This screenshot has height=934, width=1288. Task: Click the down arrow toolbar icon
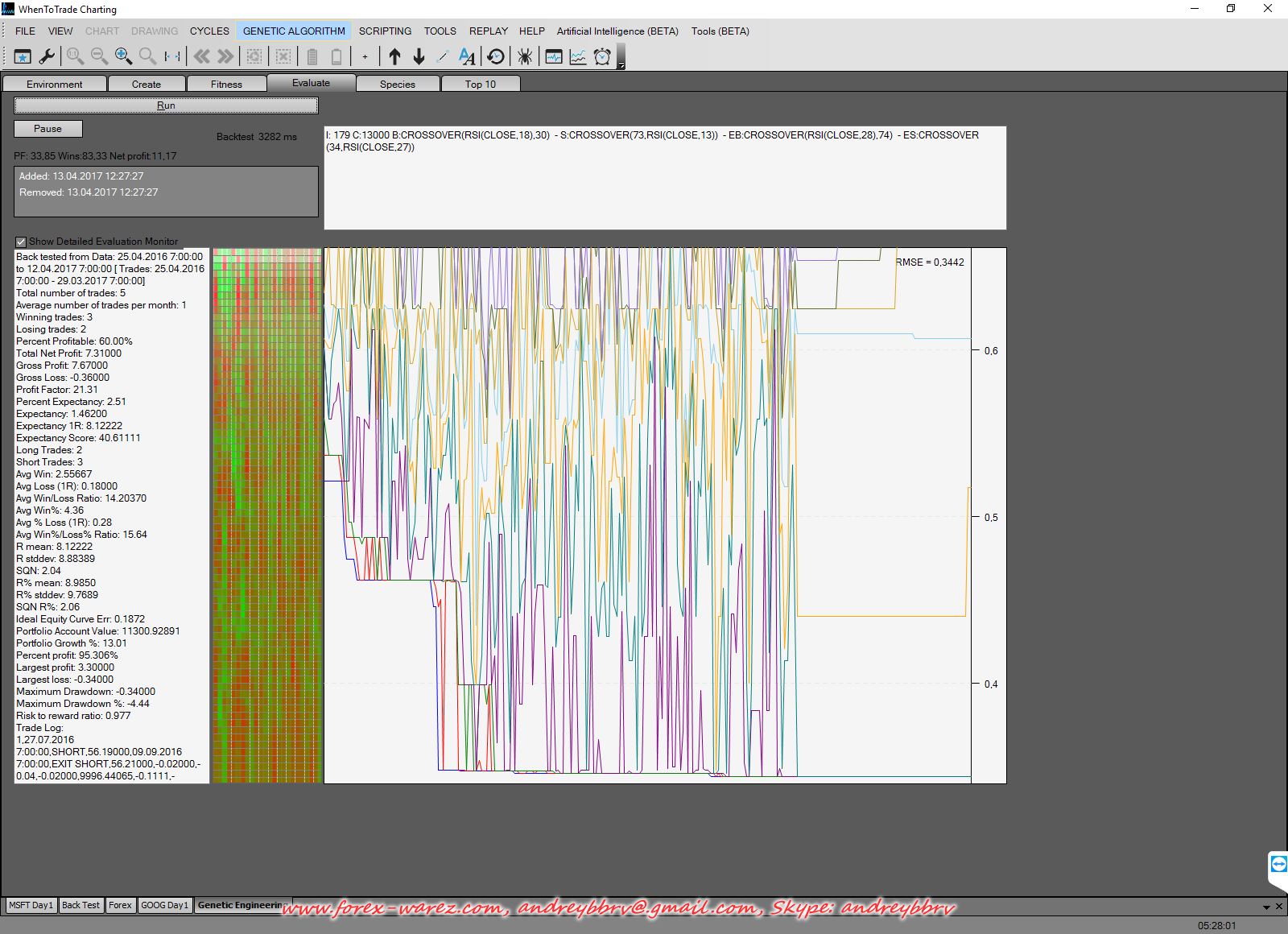(x=419, y=56)
